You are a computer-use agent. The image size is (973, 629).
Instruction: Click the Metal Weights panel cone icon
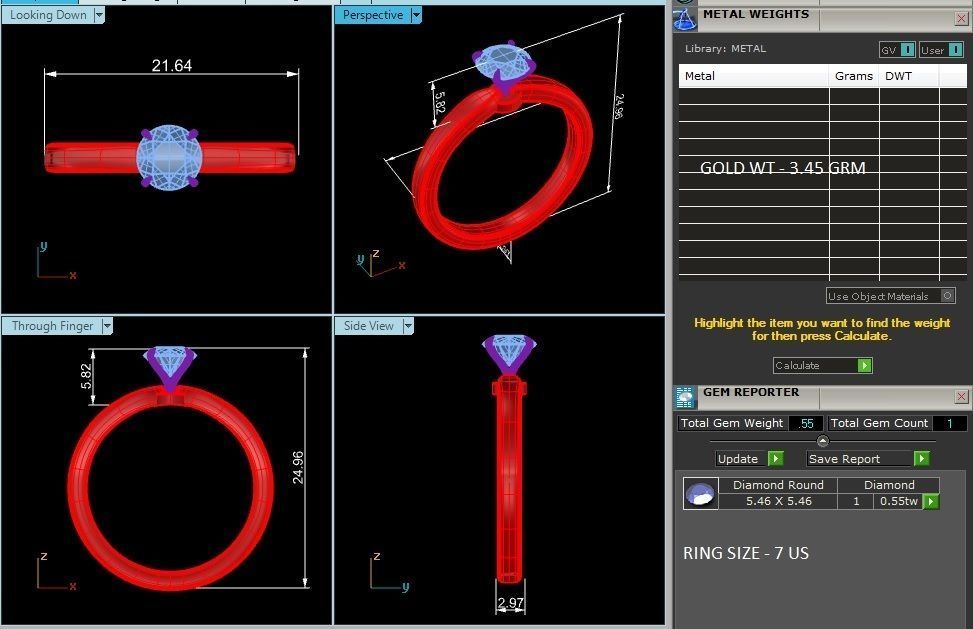[685, 19]
